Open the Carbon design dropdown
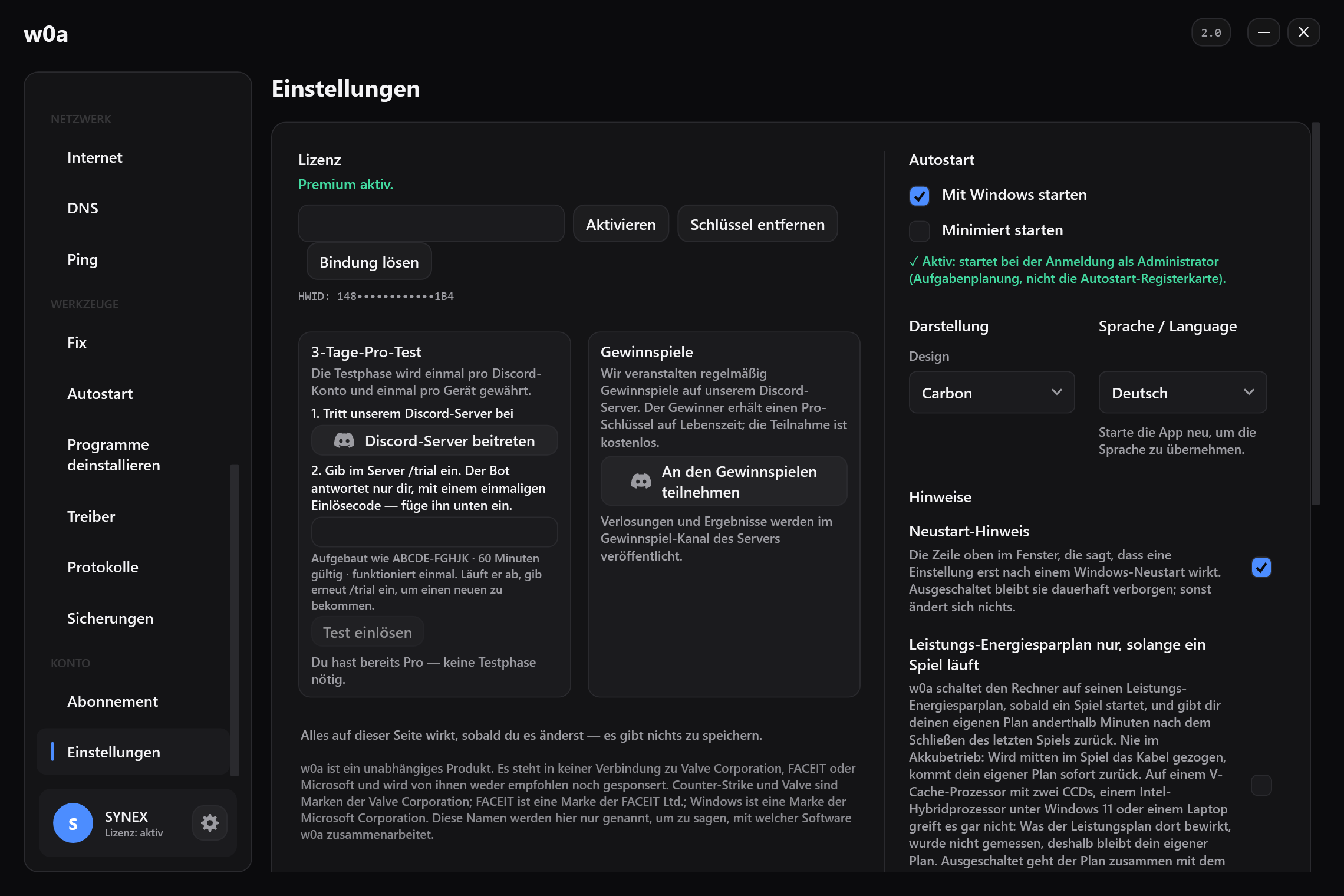This screenshot has height=896, width=1344. [x=991, y=393]
